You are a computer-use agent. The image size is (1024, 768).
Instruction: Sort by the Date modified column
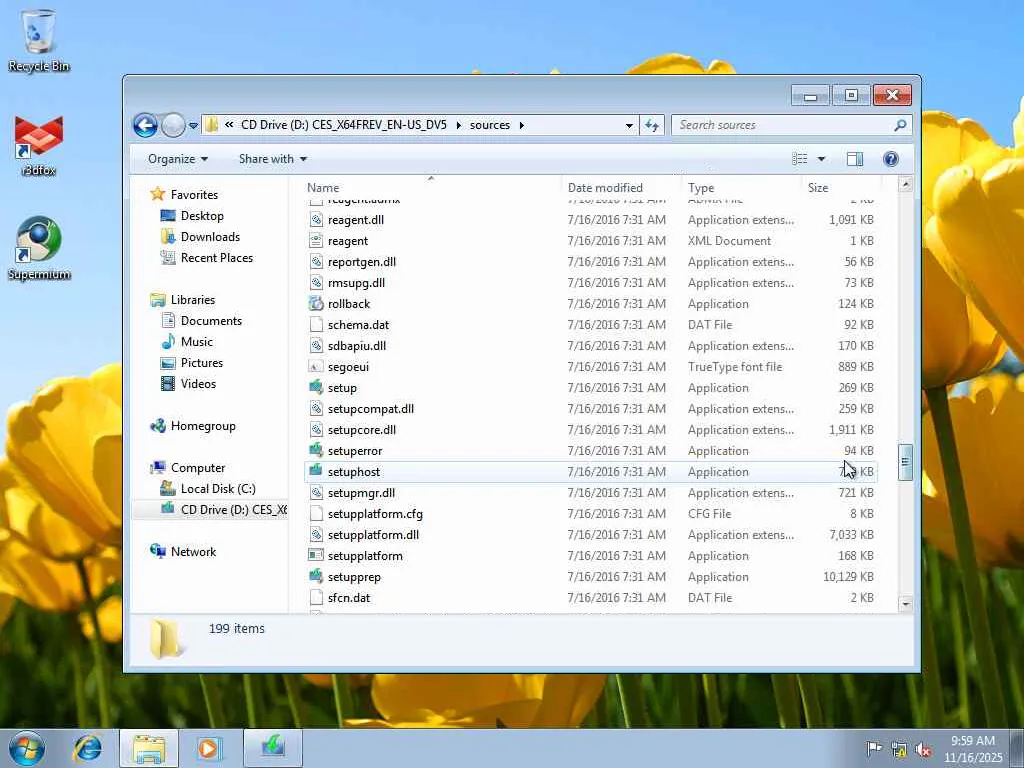(x=621, y=187)
